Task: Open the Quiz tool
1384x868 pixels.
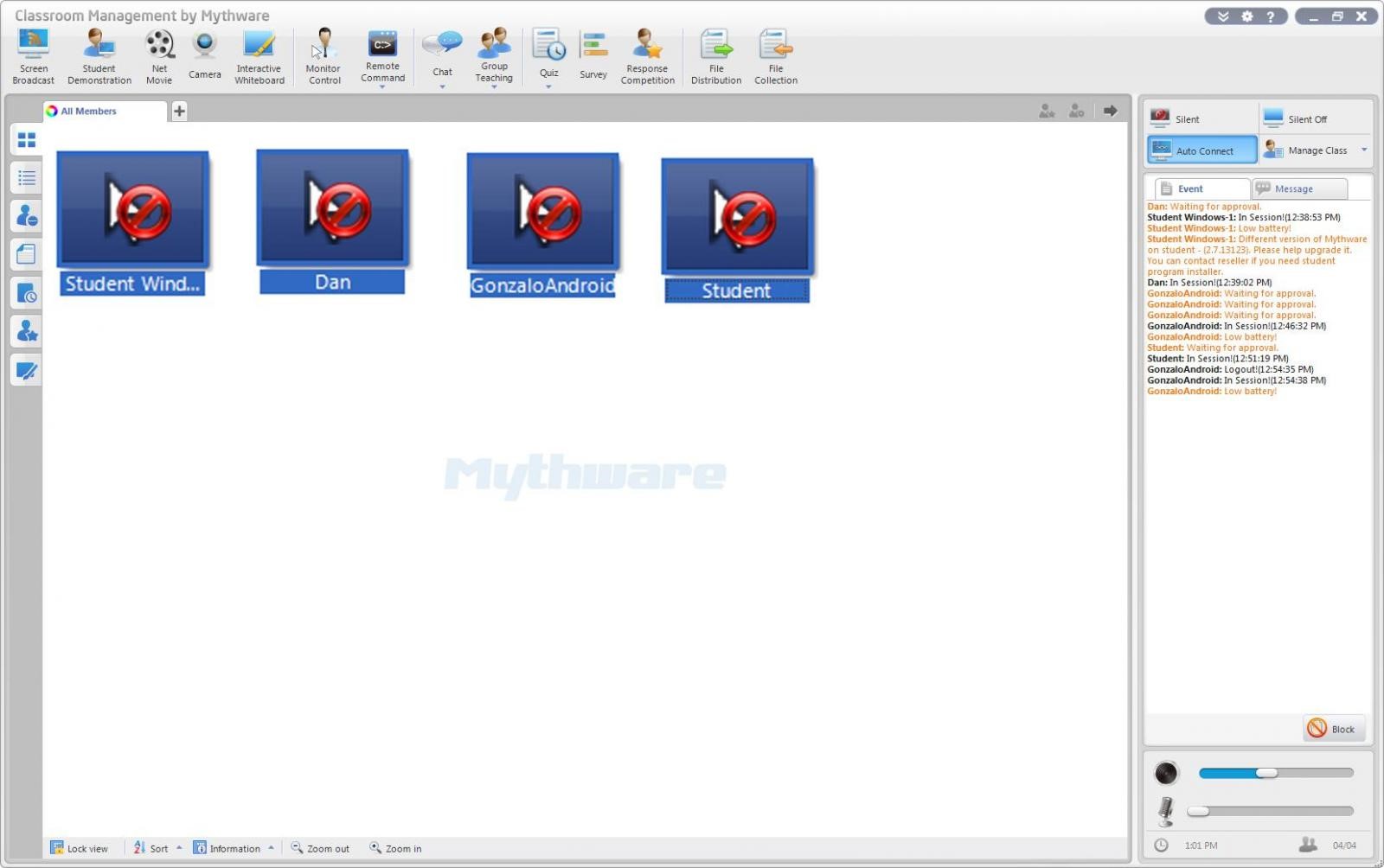Action: 548,52
